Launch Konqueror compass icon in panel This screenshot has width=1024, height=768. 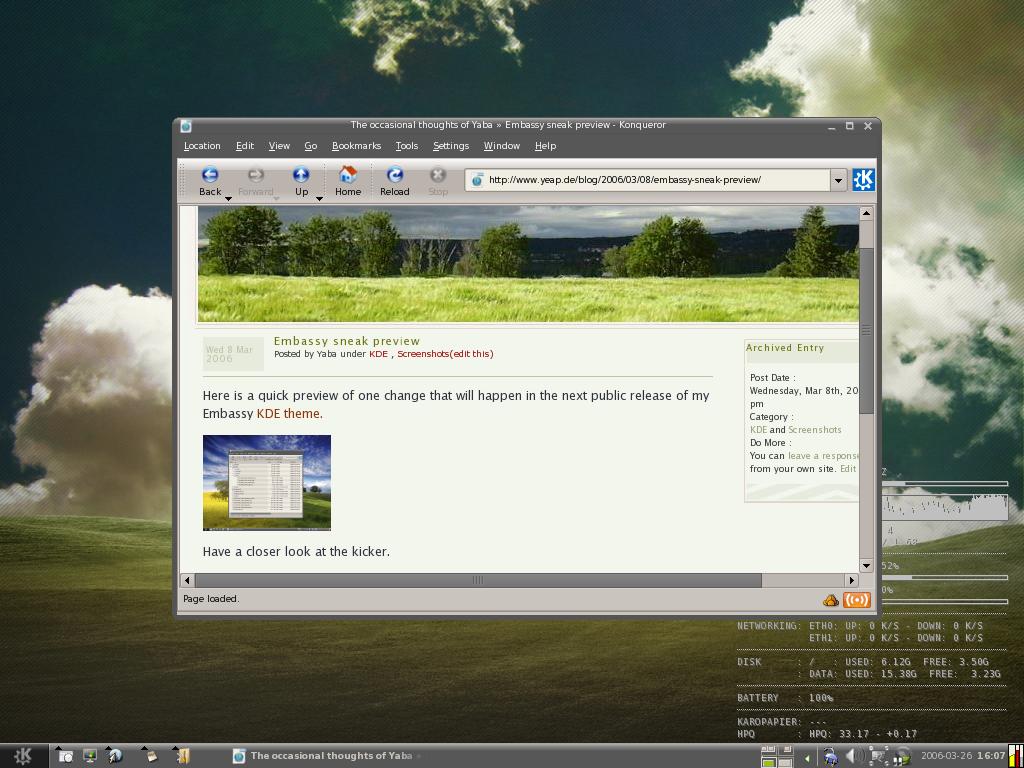(x=115, y=756)
